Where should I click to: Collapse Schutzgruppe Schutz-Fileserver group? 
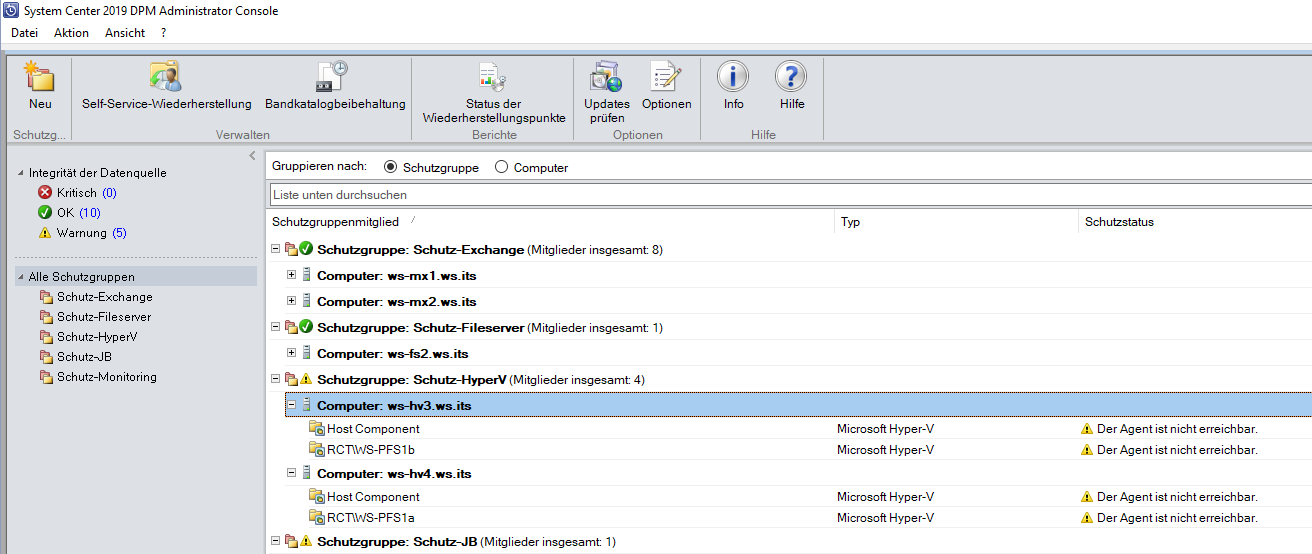[276, 327]
